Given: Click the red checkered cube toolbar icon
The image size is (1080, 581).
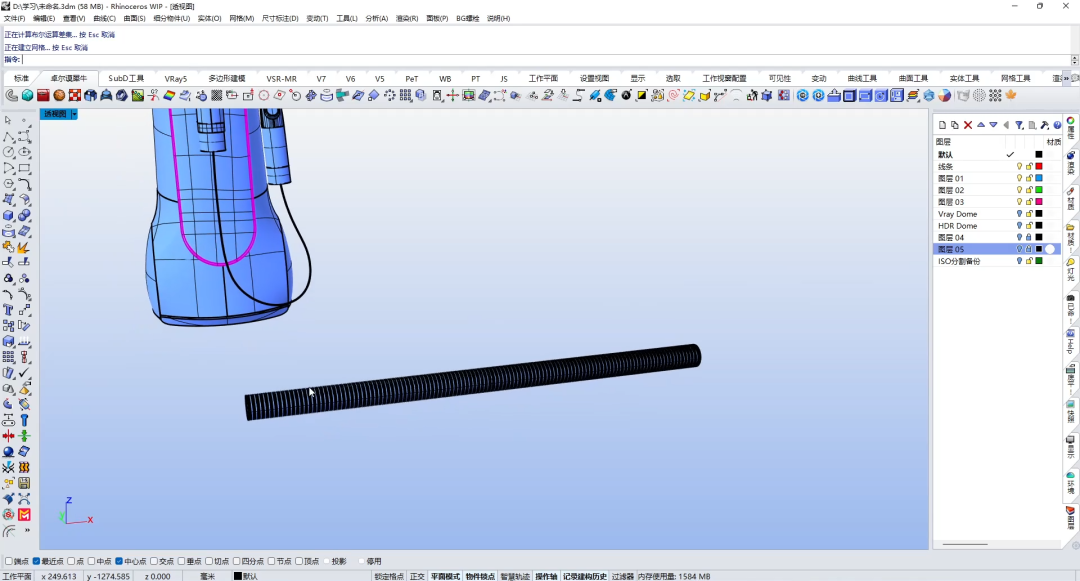Looking at the screenshot, I should coord(74,95).
